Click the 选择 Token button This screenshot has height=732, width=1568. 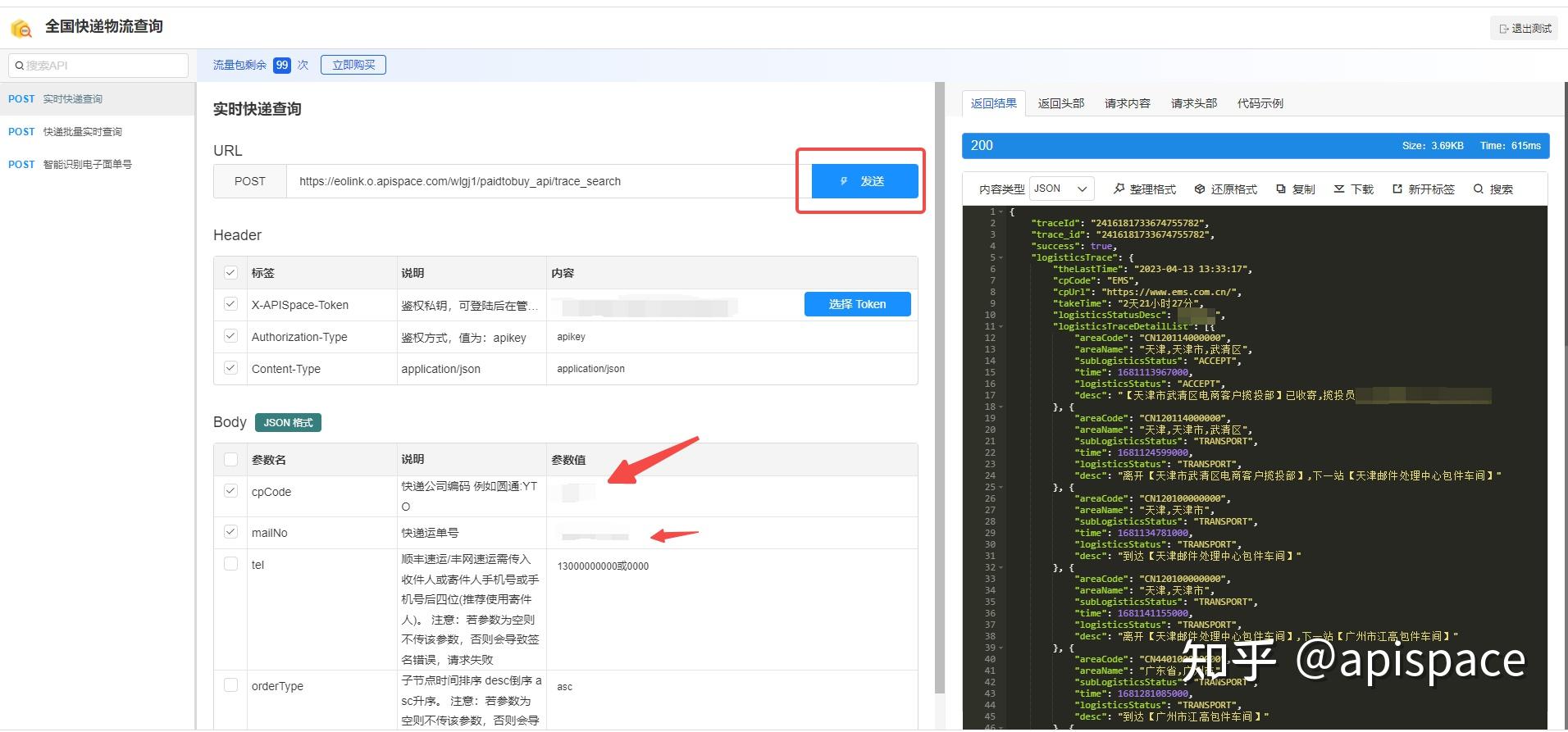(857, 304)
